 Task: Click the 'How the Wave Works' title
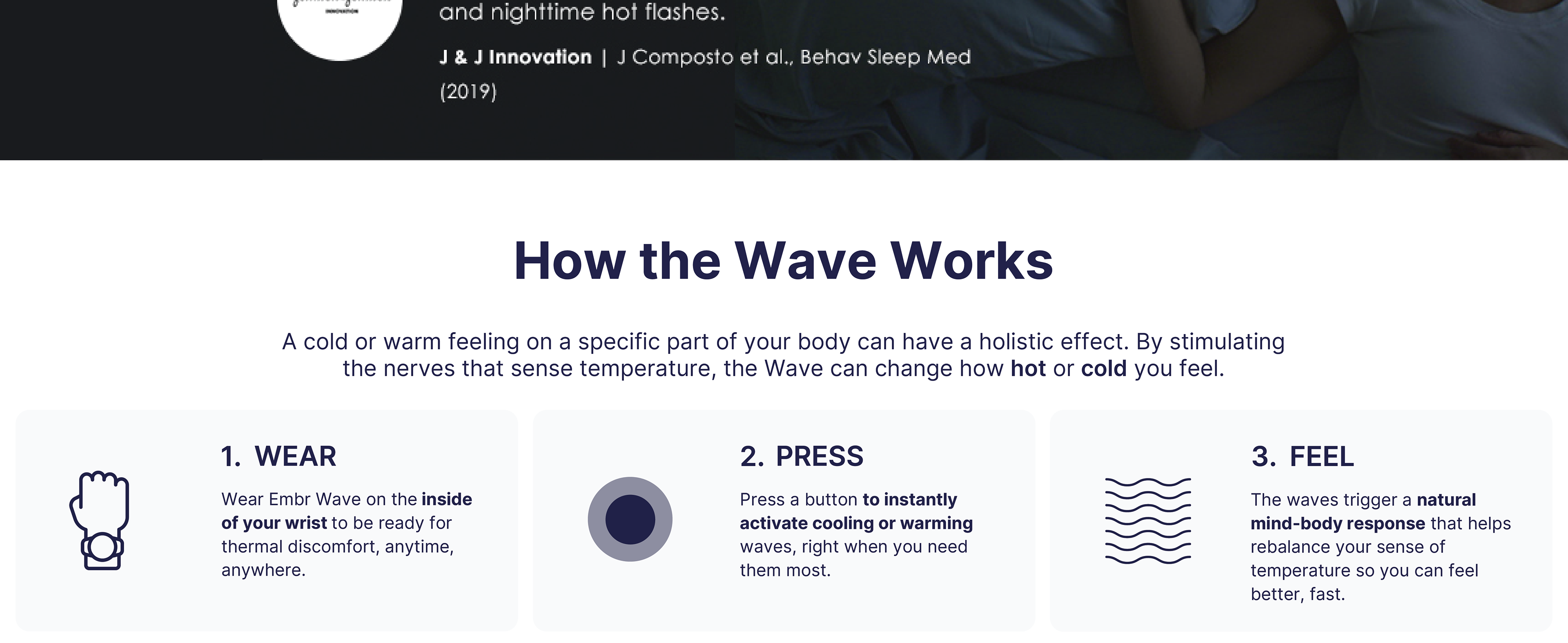[x=784, y=261]
